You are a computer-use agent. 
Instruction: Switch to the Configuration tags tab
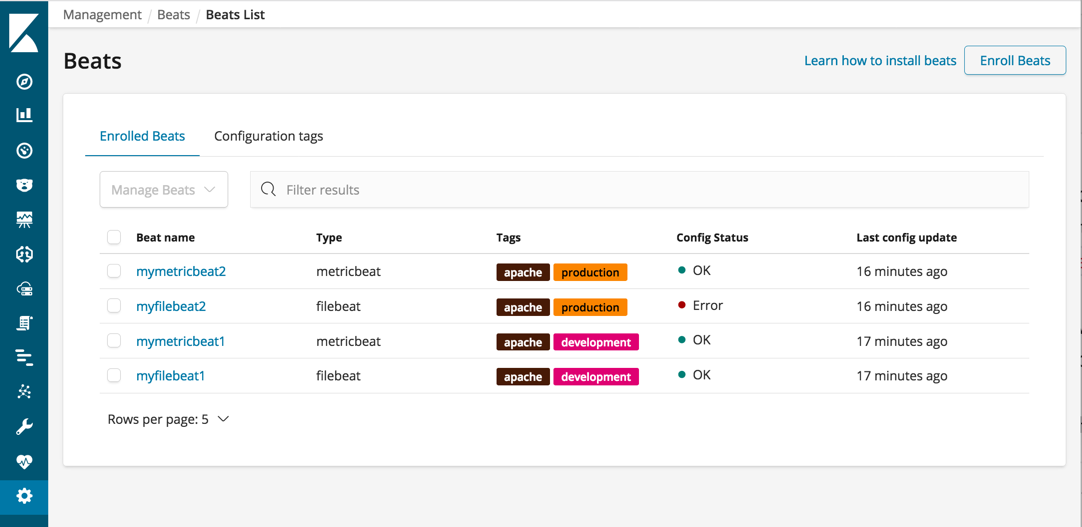pyautogui.click(x=268, y=136)
